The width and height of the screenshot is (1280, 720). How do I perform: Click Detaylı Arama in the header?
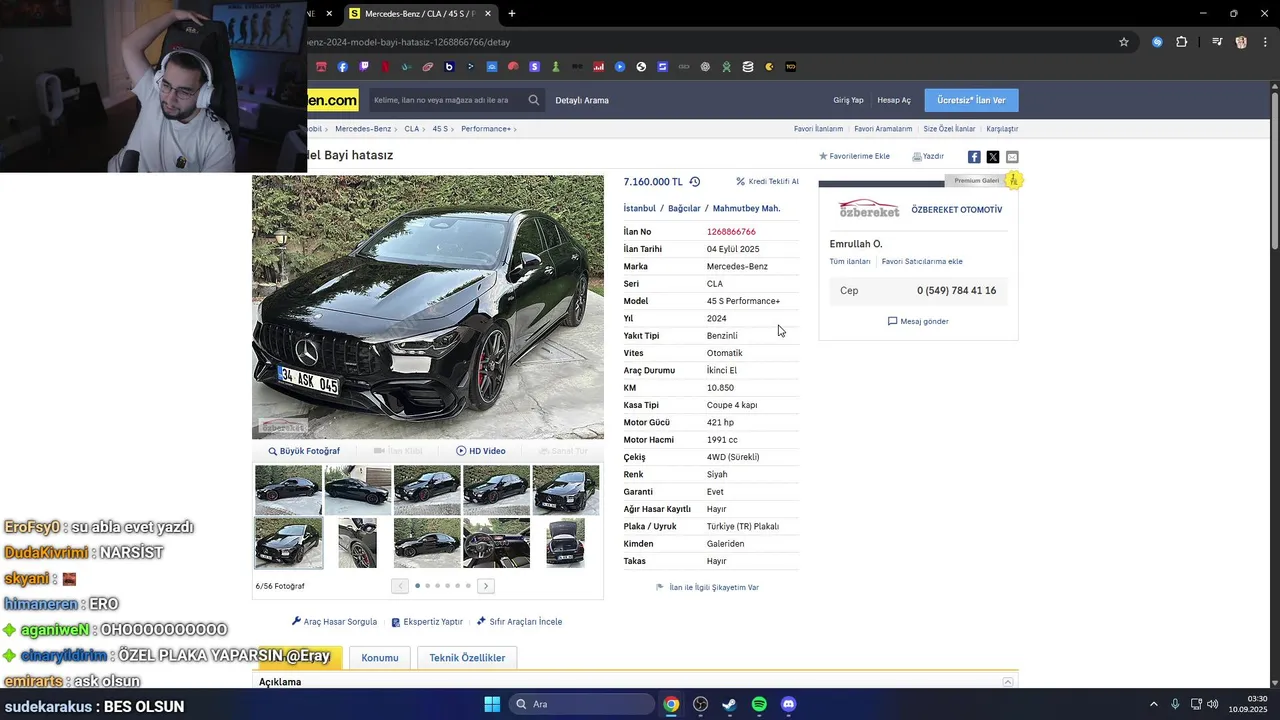[582, 100]
